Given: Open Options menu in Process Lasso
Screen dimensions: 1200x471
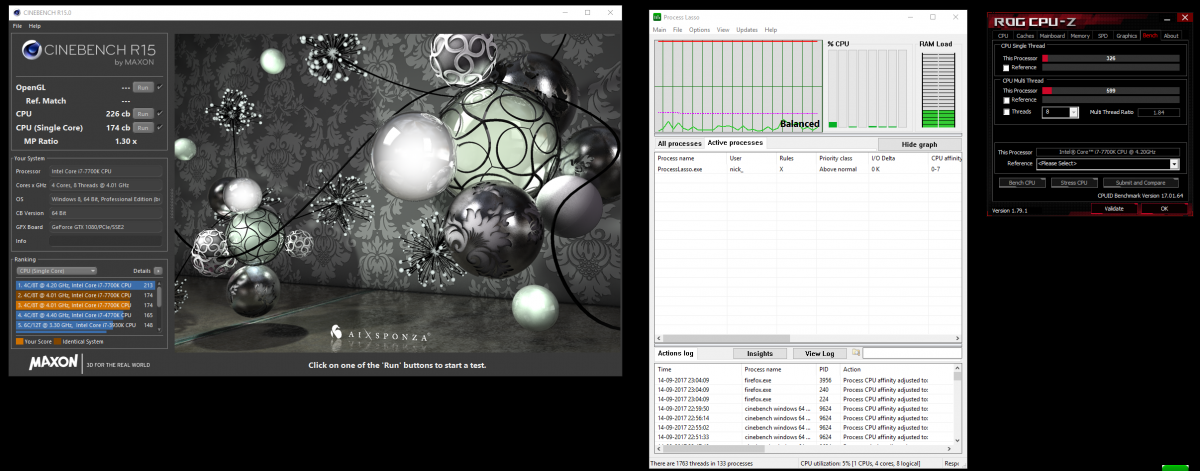Looking at the screenshot, I should tap(699, 30).
